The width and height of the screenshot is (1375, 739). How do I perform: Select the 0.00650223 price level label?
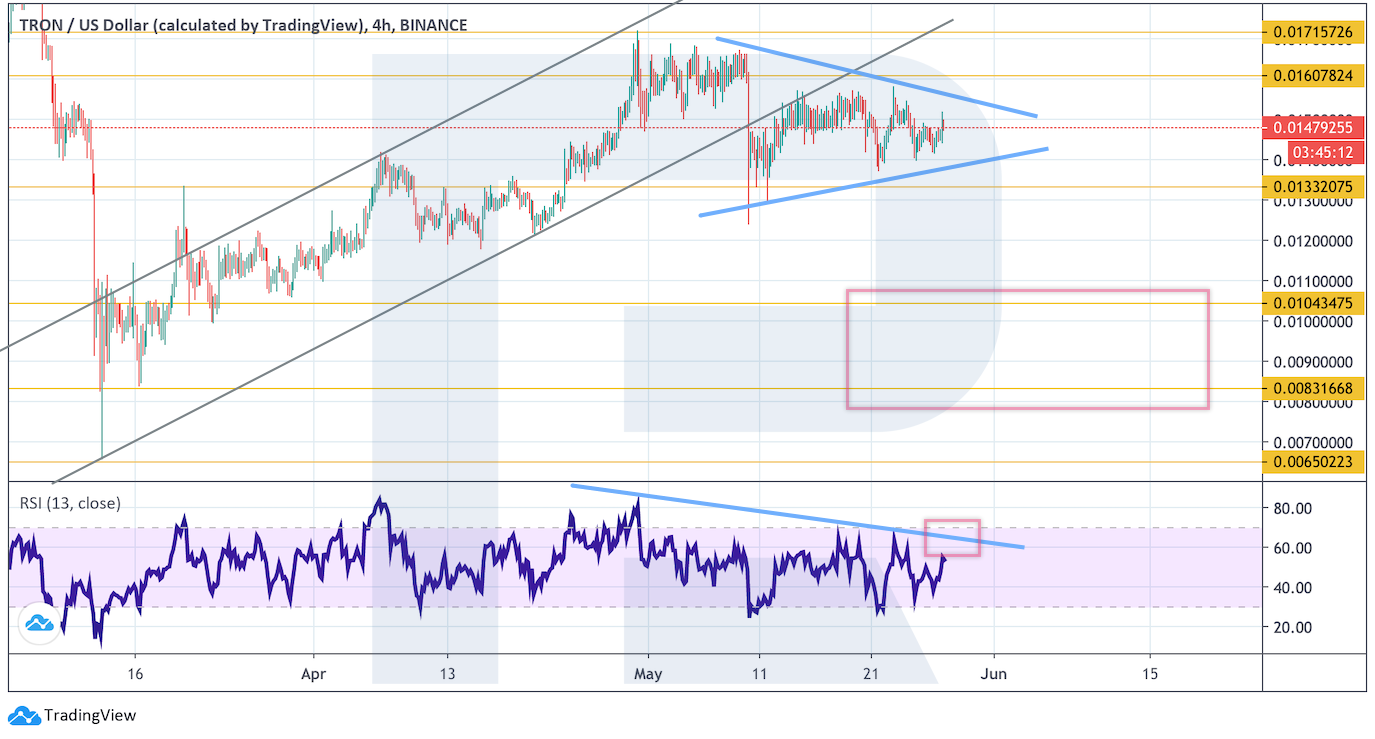(1312, 461)
